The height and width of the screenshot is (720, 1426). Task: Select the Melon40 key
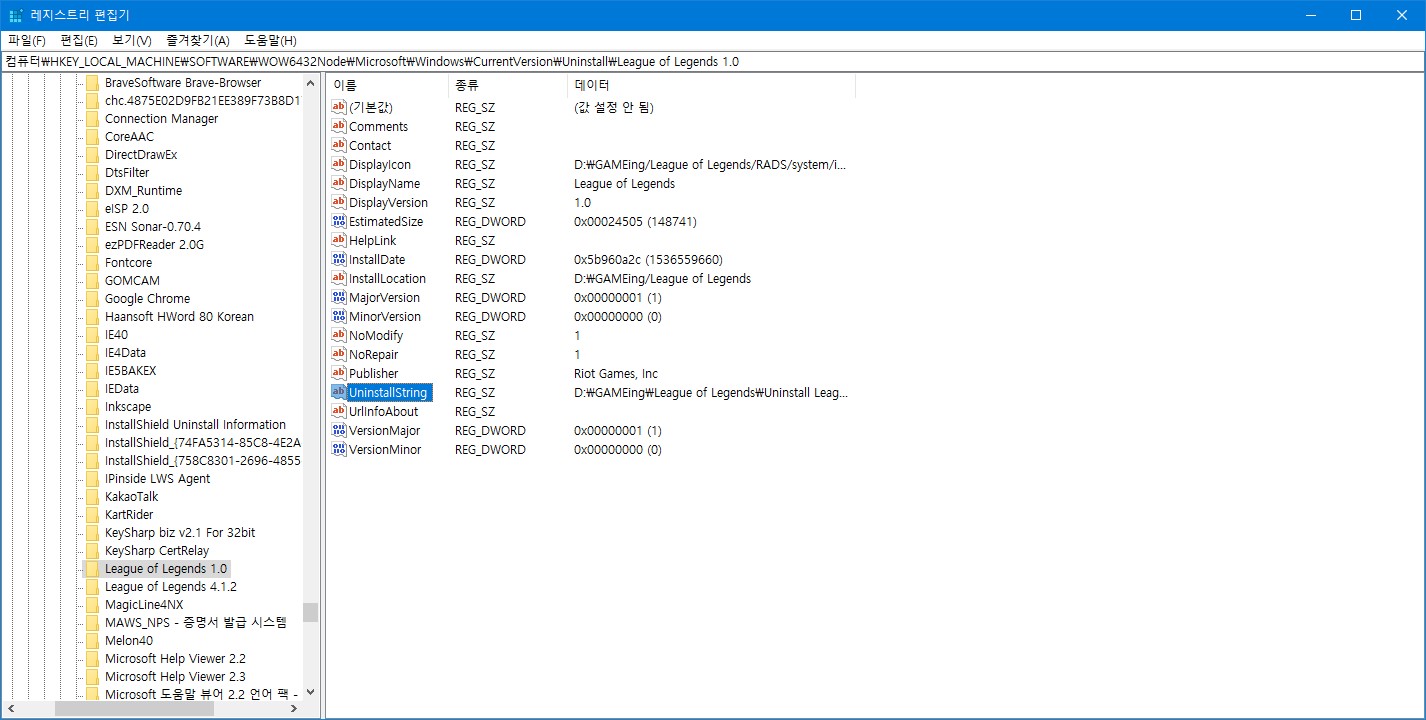point(129,640)
